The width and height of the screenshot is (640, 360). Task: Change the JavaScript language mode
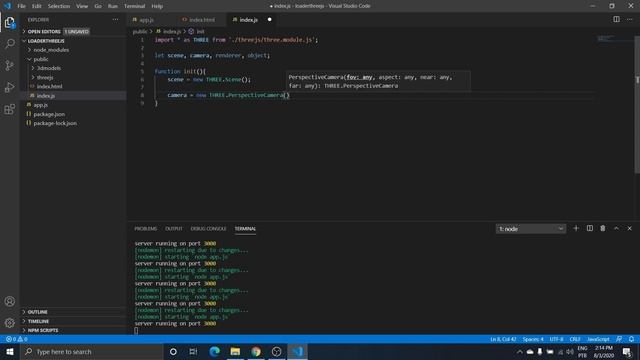click(598, 339)
